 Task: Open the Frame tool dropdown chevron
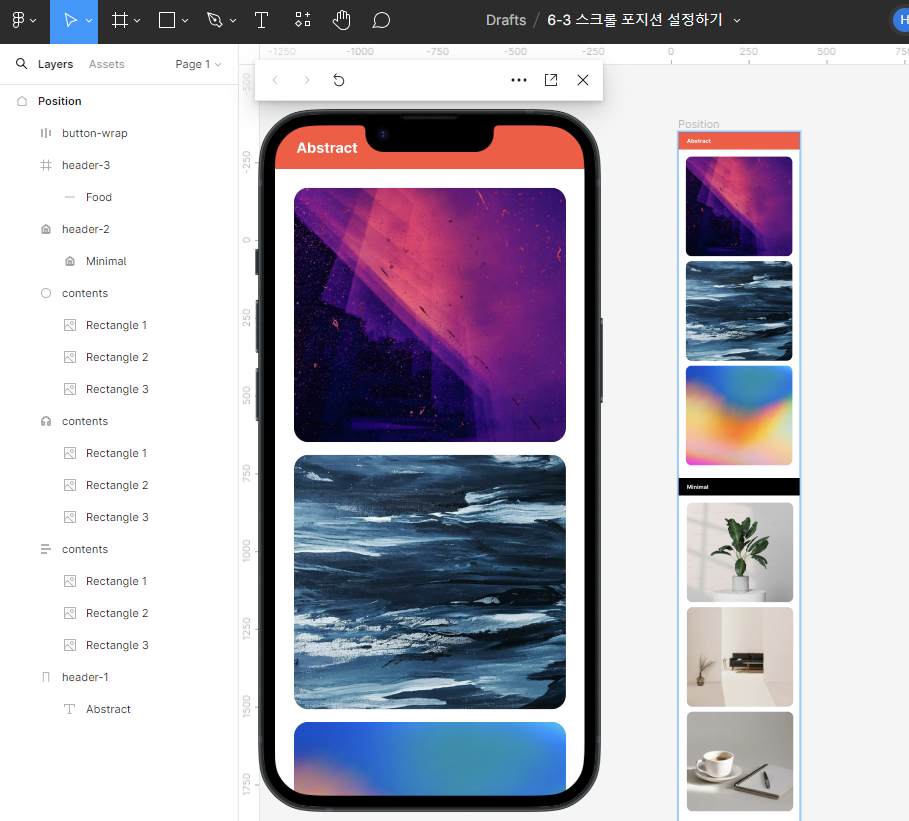pyautogui.click(x=137, y=21)
